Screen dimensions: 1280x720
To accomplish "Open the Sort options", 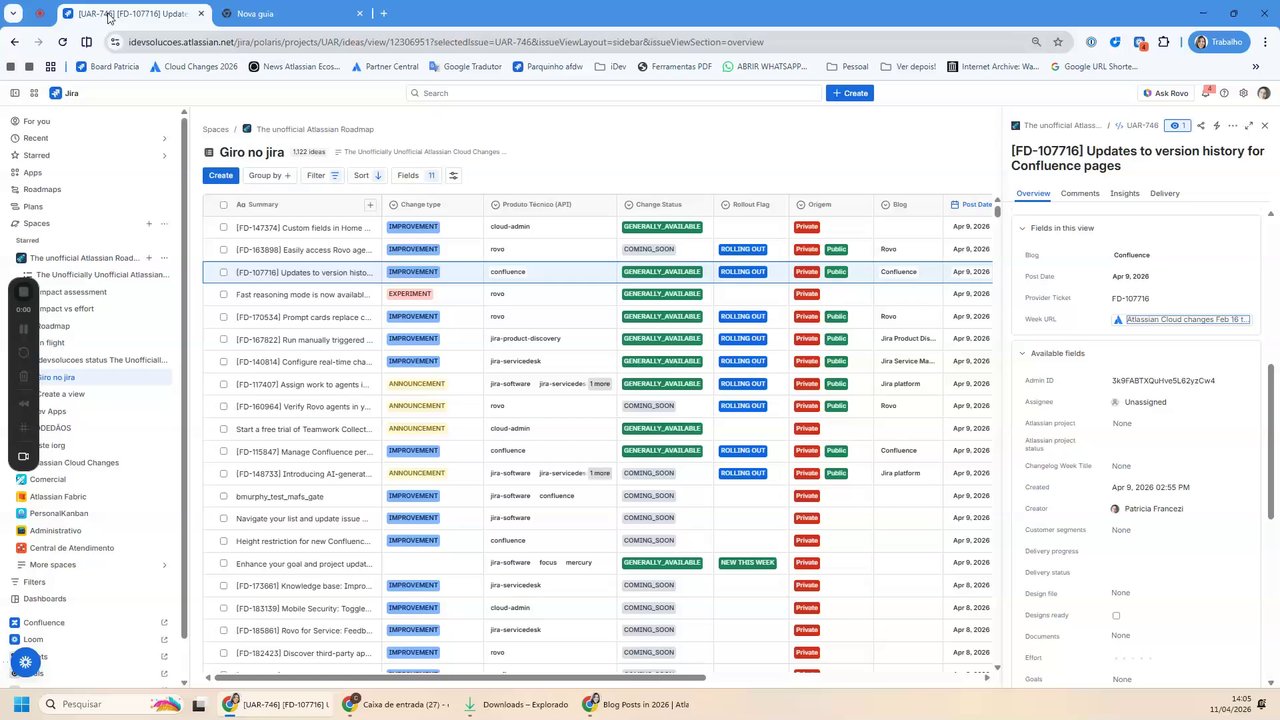I will (367, 175).
